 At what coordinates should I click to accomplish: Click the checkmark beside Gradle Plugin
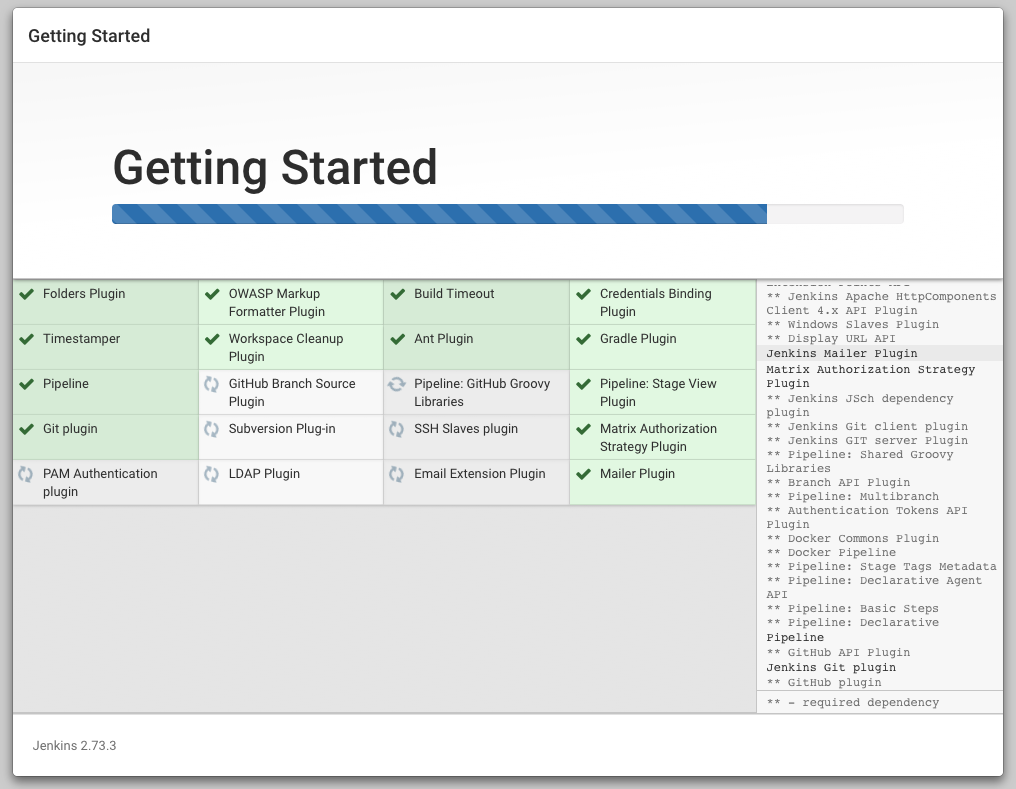(583, 339)
